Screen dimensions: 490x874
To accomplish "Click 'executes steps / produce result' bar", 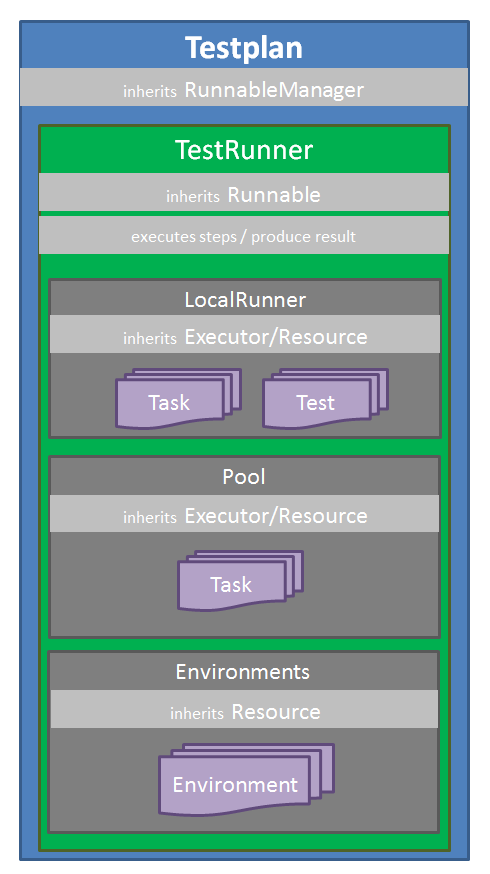I will click(x=244, y=235).
